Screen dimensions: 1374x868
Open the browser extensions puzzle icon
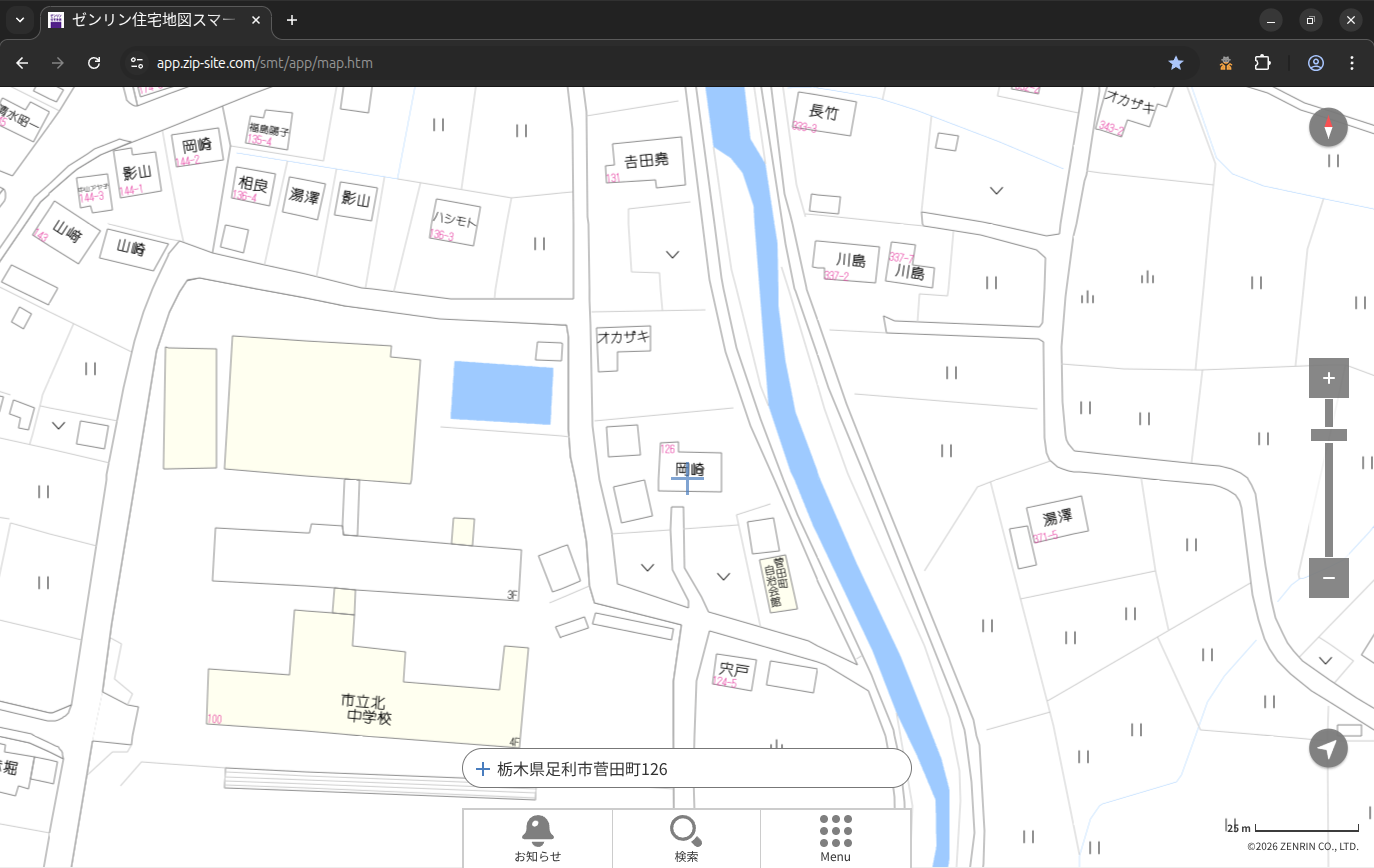click(1262, 63)
